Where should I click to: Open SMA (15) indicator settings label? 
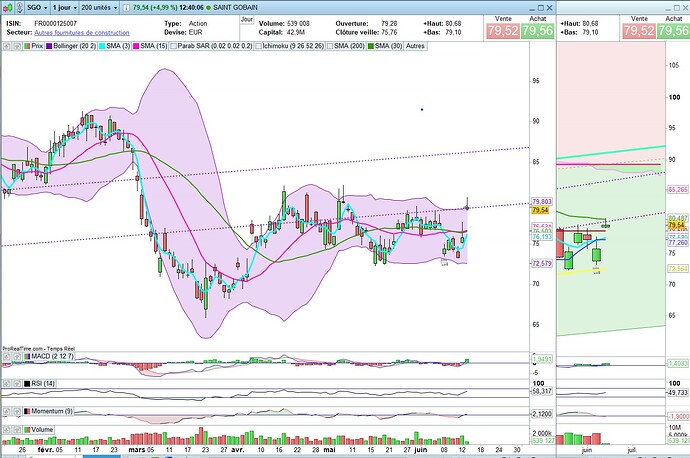coord(154,46)
